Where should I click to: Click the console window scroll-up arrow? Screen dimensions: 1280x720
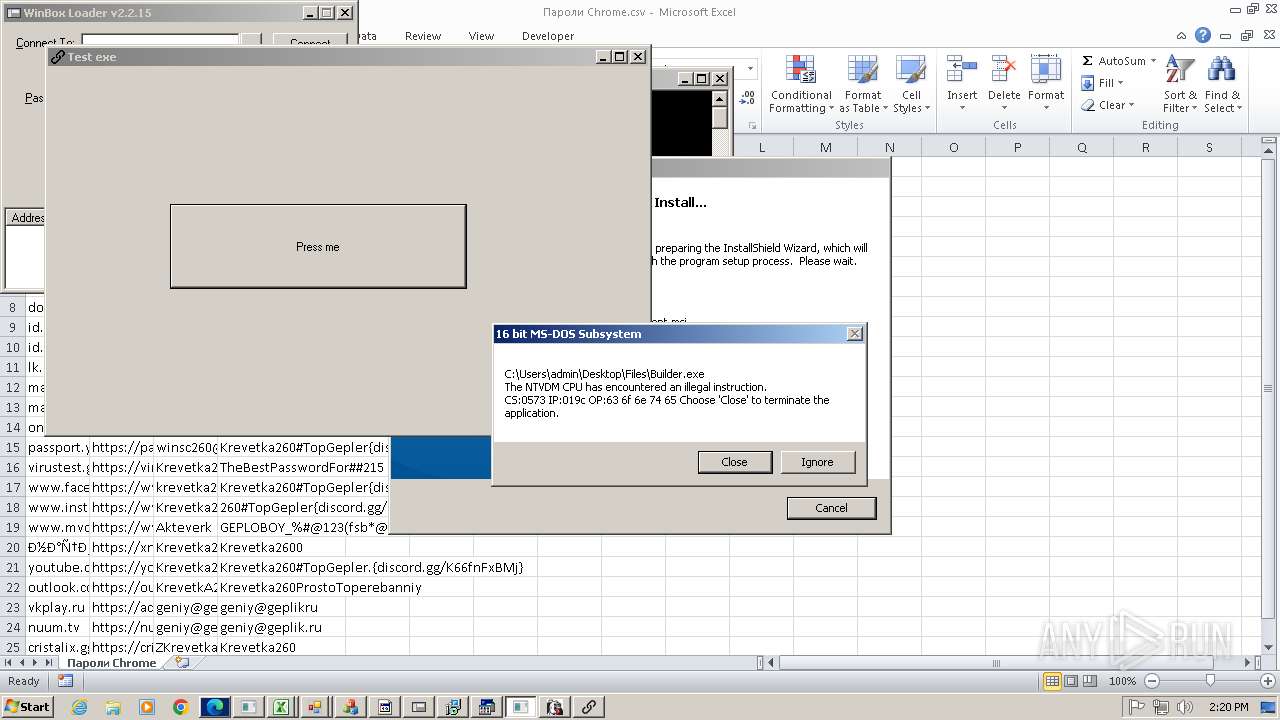(719, 98)
